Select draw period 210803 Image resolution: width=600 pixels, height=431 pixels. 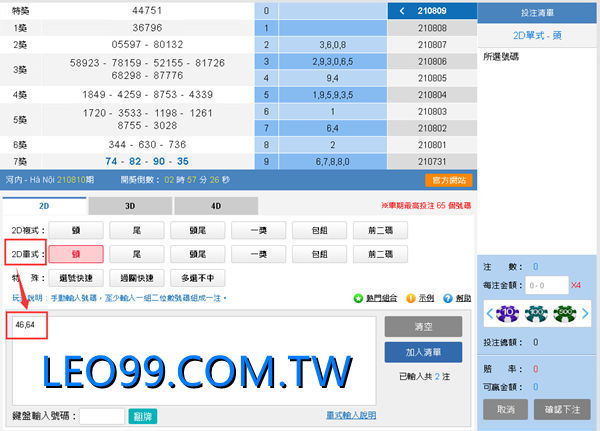tap(432, 111)
